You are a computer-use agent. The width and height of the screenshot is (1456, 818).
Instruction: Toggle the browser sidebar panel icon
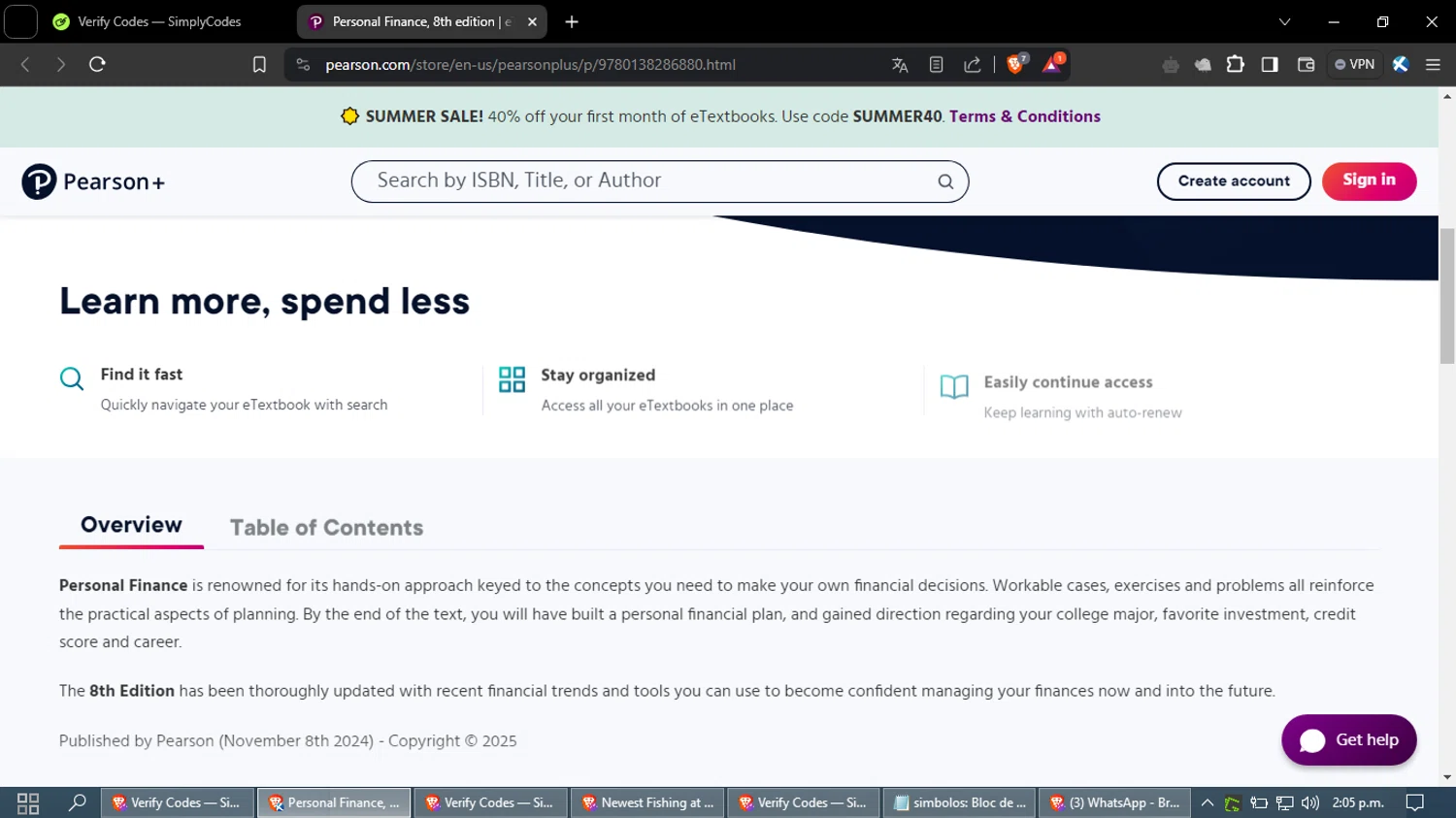[1270, 64]
